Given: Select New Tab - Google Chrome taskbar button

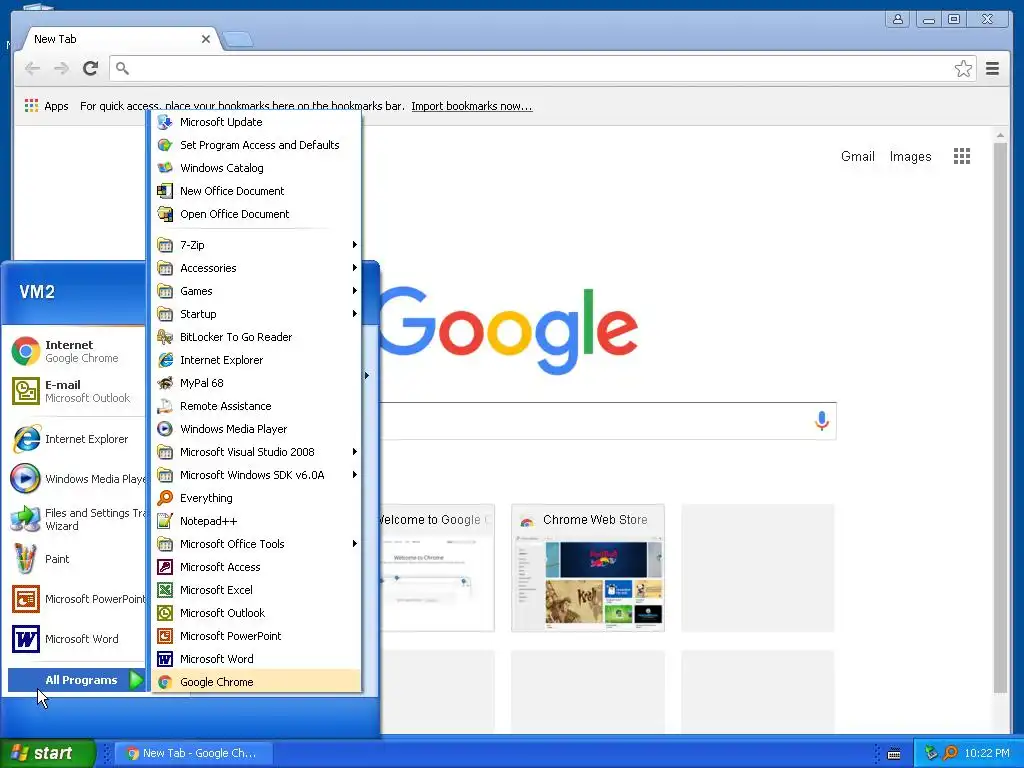Looking at the screenshot, I should click(193, 753).
